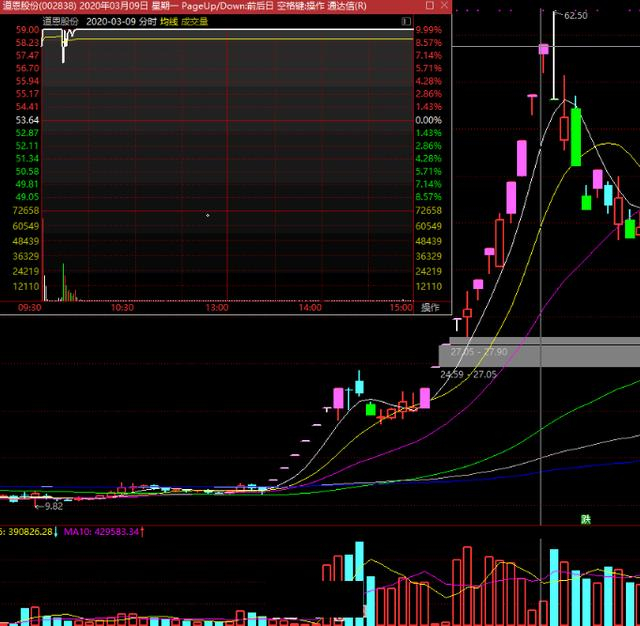Click the 成交量 legend label

coord(194,22)
